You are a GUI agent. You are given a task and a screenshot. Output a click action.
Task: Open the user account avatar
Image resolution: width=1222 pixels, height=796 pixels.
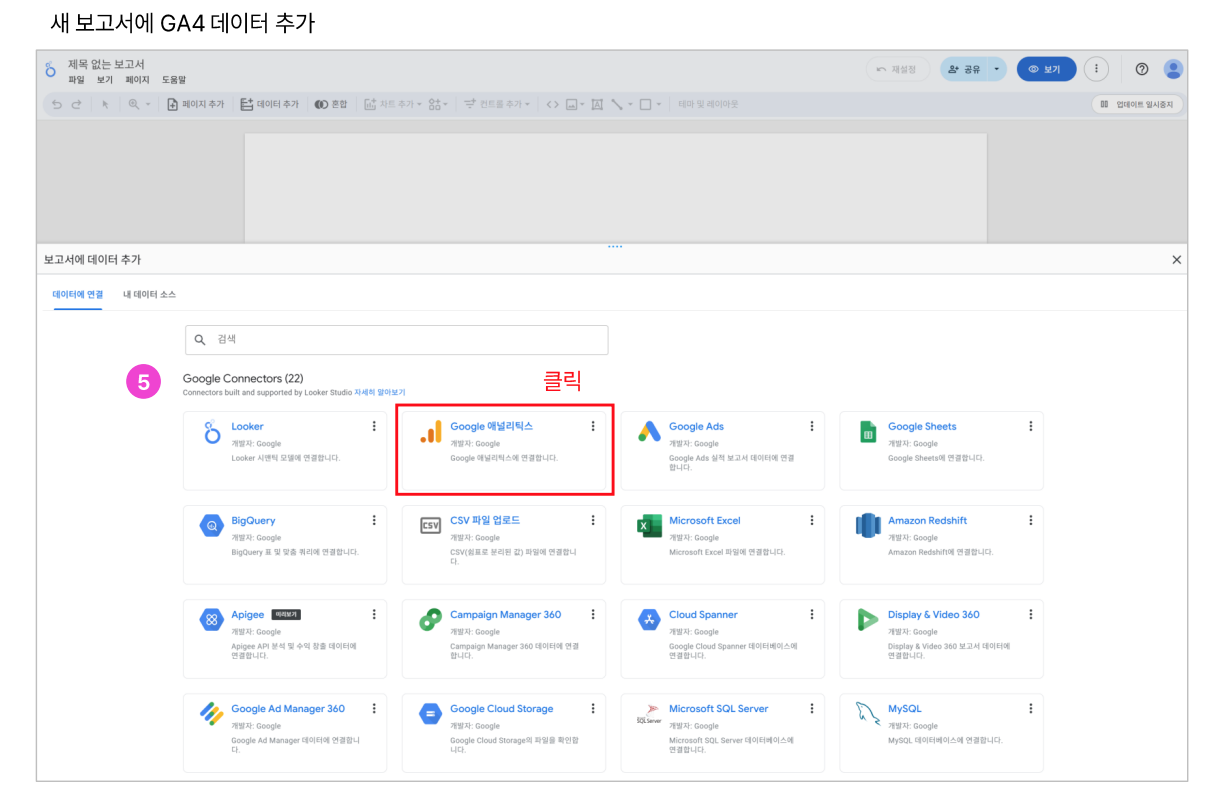[1173, 69]
